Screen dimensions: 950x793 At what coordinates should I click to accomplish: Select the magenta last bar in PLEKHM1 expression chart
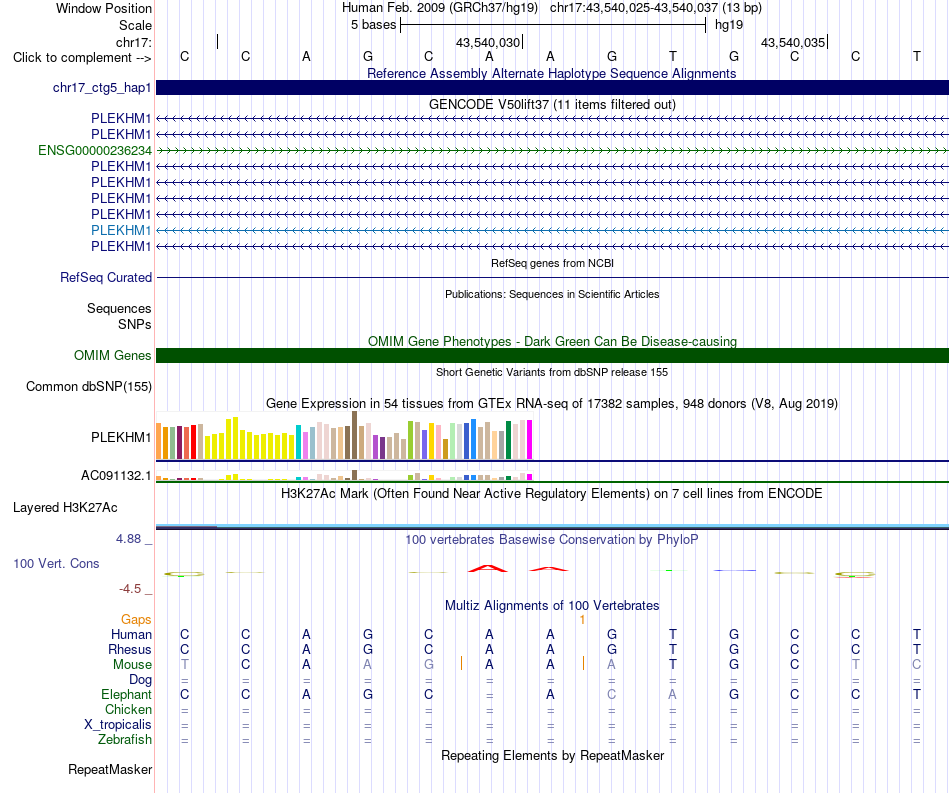(x=529, y=440)
